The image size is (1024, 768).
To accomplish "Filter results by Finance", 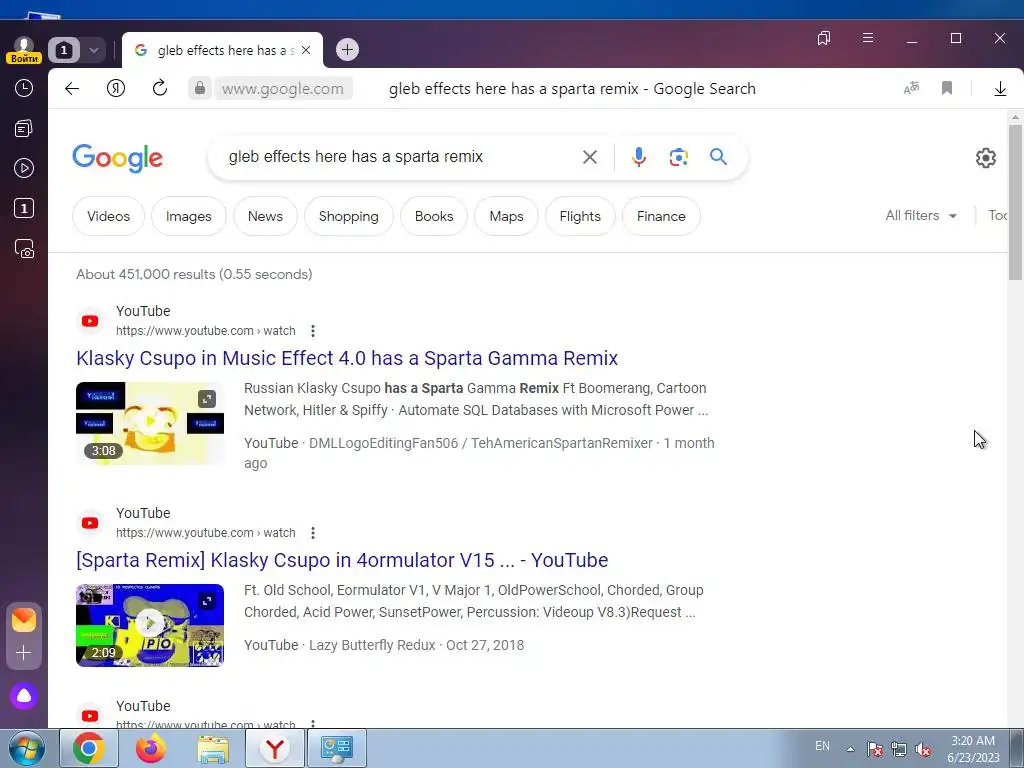I will tap(661, 216).
